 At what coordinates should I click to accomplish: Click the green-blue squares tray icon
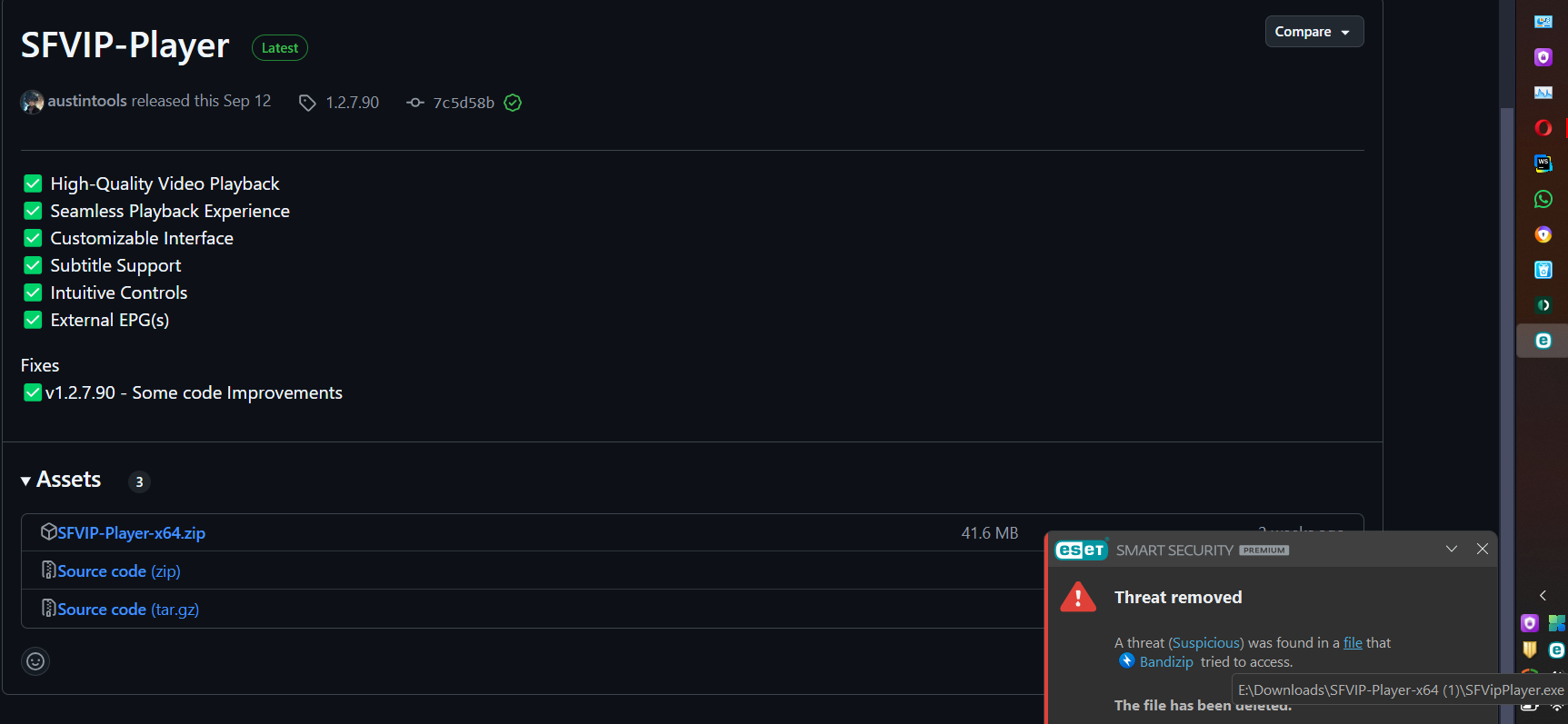[1557, 623]
